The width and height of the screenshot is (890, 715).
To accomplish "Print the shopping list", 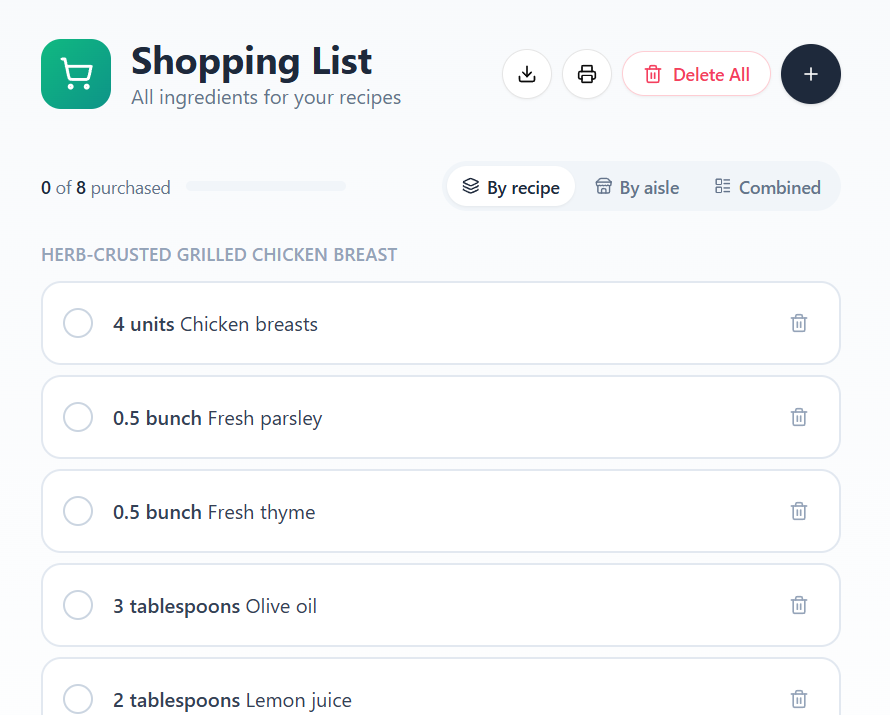I will pyautogui.click(x=587, y=74).
